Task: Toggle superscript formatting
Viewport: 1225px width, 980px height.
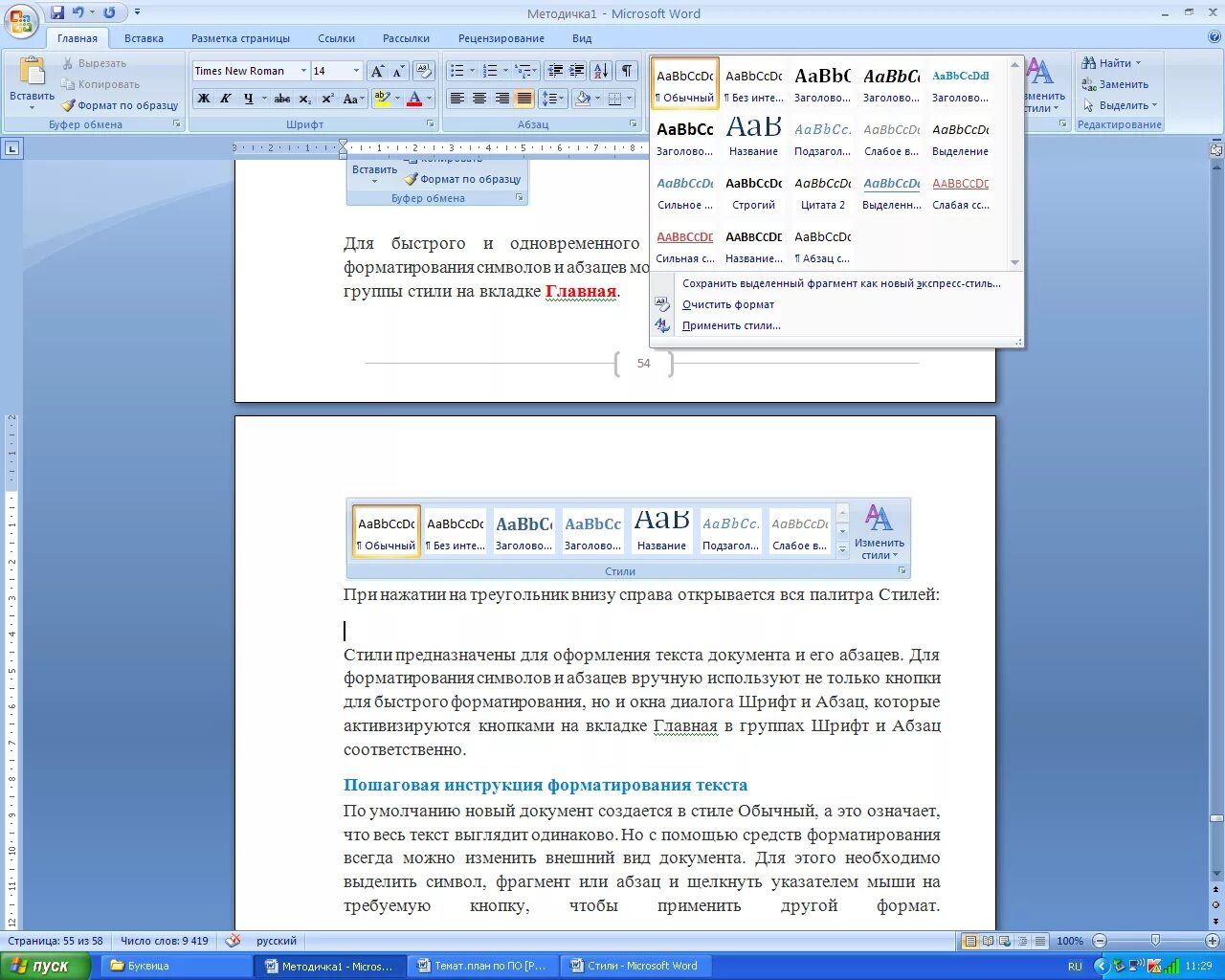Action: click(x=327, y=98)
